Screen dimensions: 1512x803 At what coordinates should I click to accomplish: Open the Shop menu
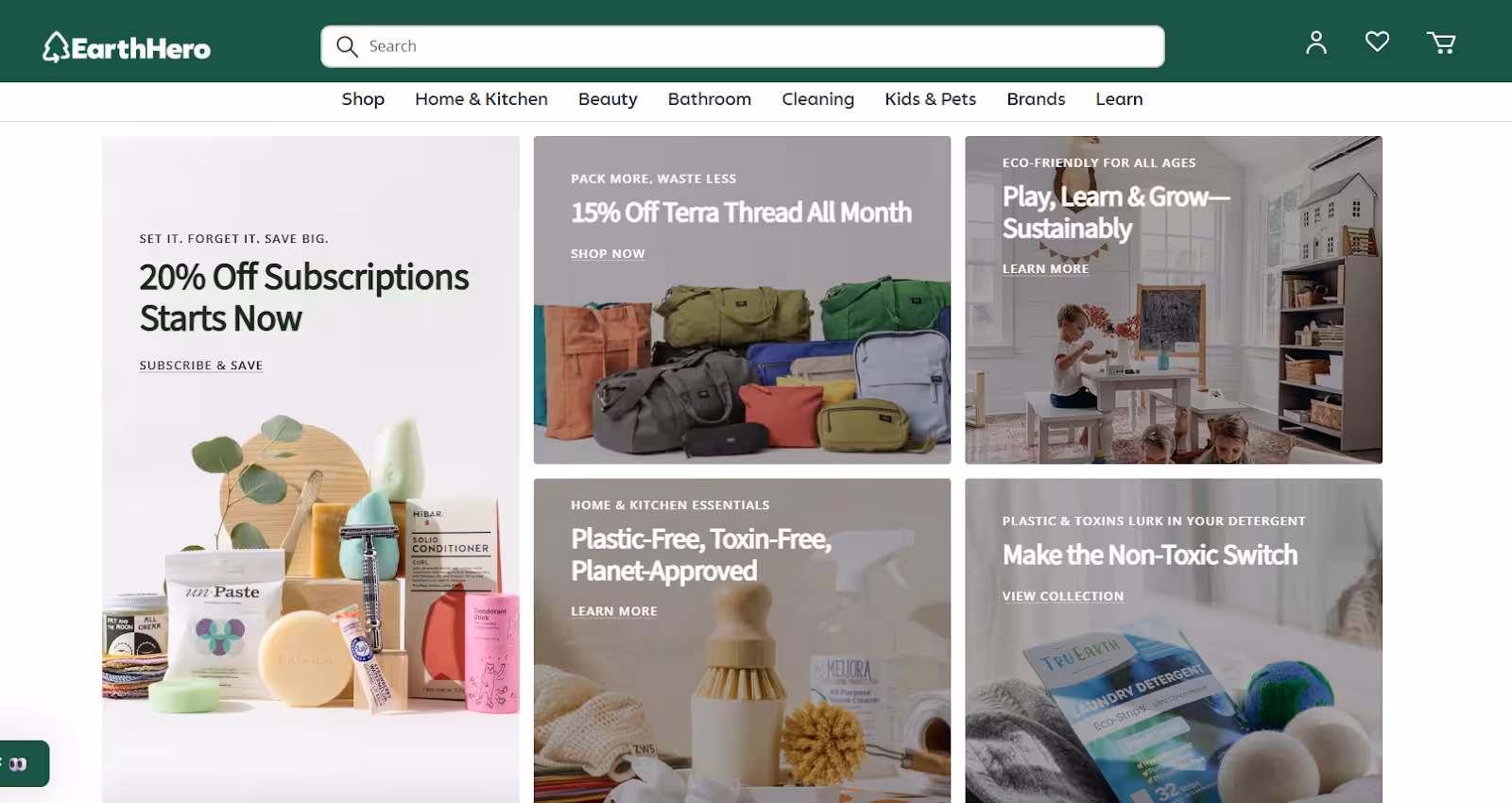[363, 99]
